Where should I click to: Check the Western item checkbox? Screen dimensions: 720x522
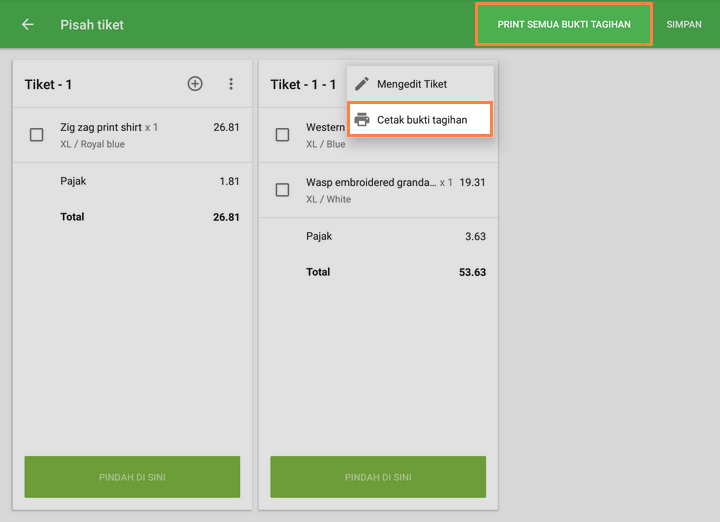(x=283, y=135)
